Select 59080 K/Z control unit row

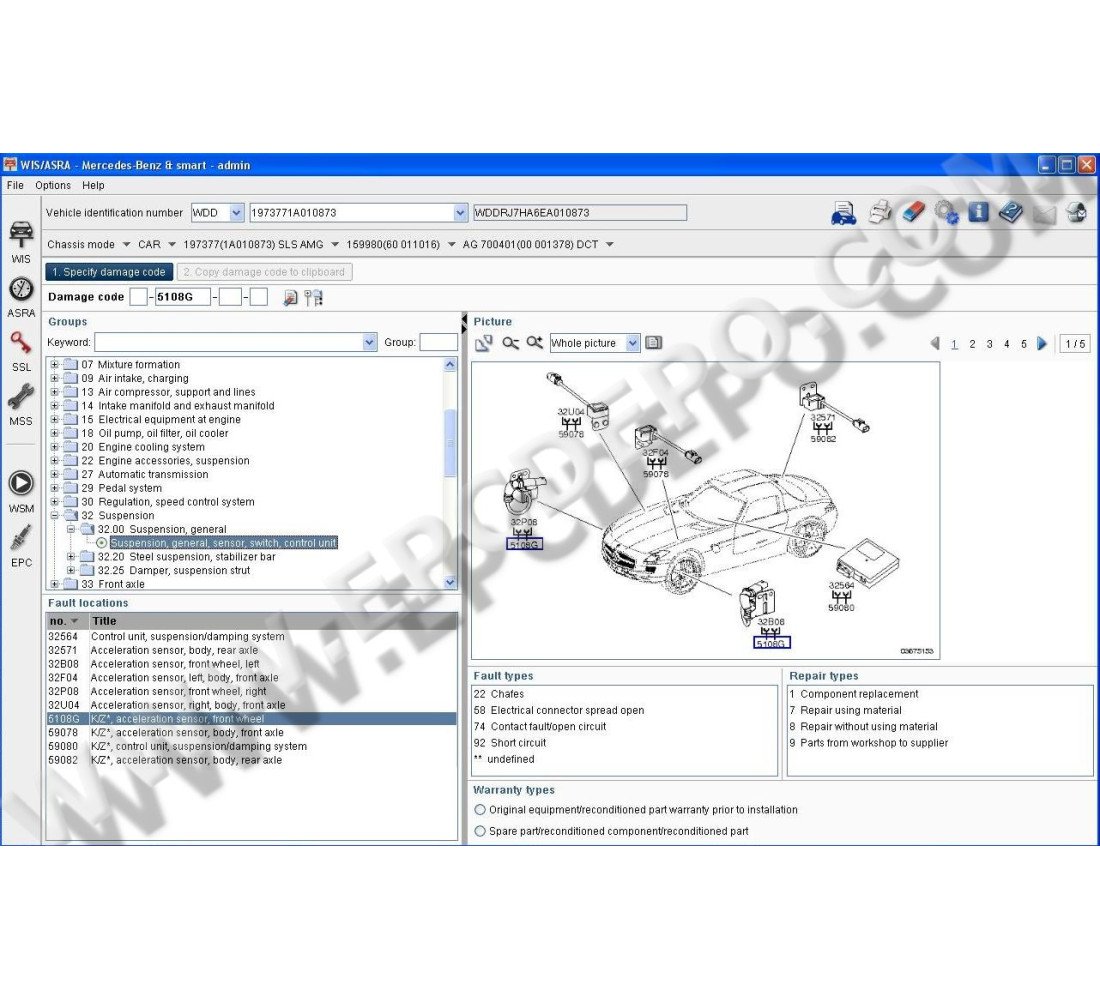[252, 746]
